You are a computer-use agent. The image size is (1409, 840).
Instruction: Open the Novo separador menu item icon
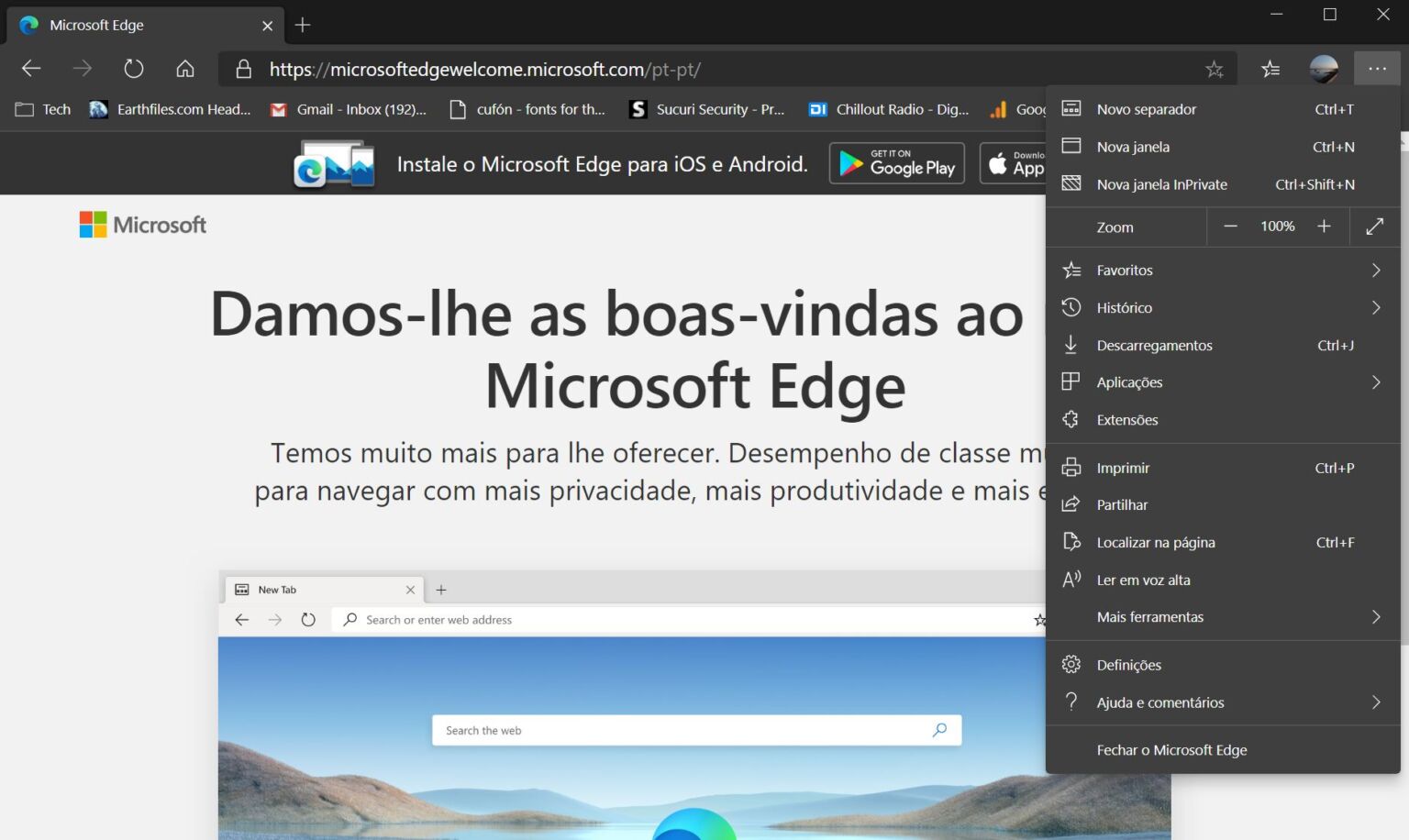(1071, 107)
